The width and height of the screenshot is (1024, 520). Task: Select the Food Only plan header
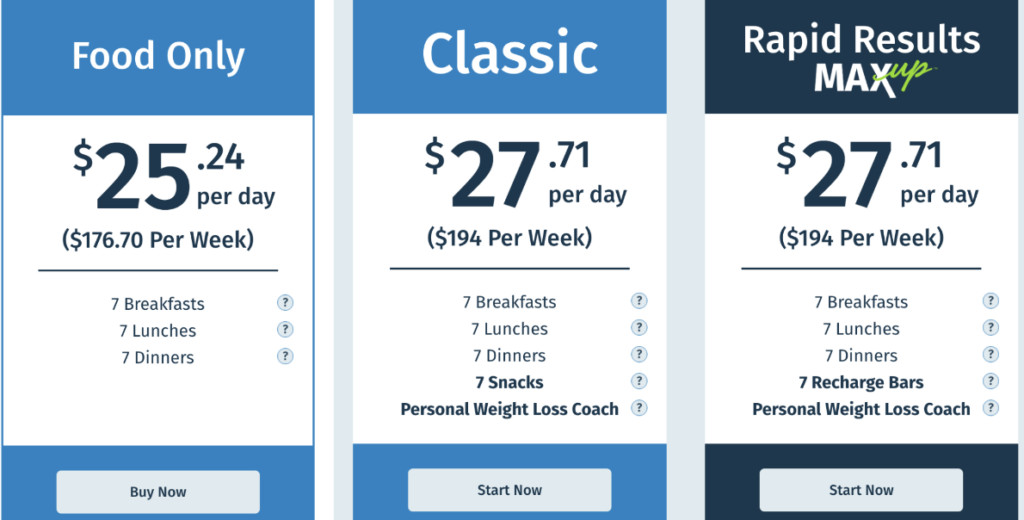point(158,57)
